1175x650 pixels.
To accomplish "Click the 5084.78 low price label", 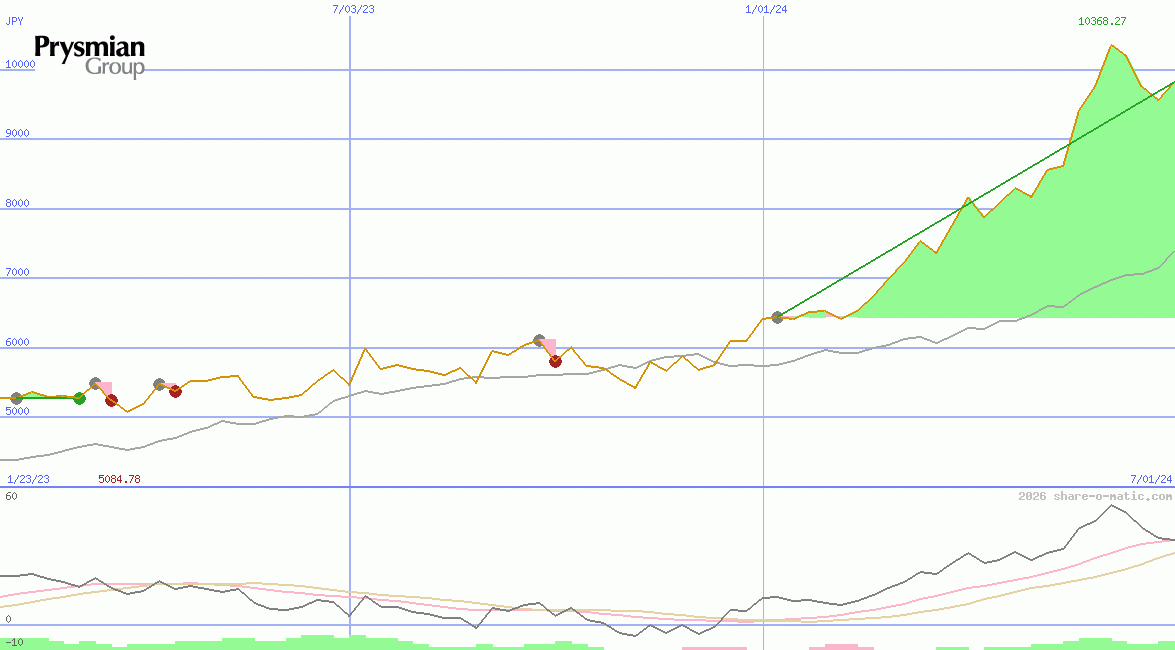I will click(119, 479).
